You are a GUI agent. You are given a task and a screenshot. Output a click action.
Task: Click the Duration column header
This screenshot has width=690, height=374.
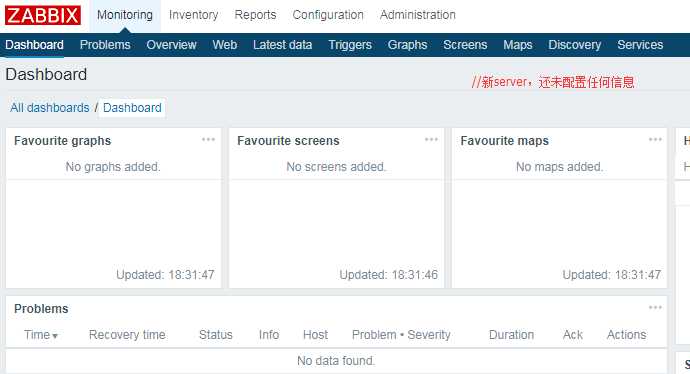click(511, 335)
